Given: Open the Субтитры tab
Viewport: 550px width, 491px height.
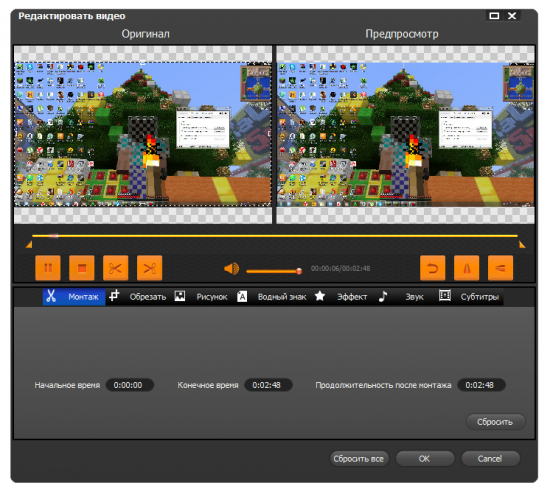Looking at the screenshot, I should click(x=469, y=297).
